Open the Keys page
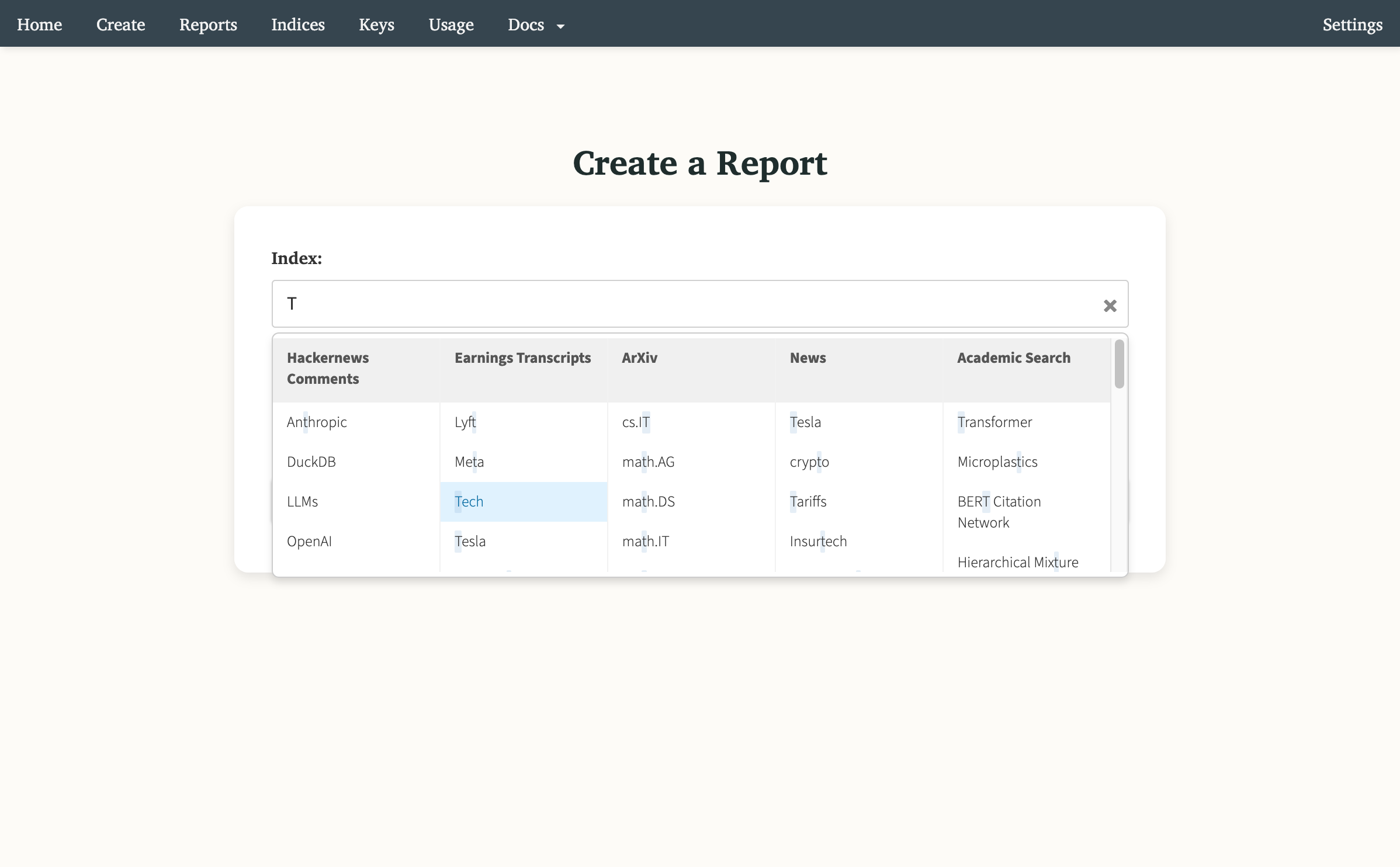Screen dimensions: 1400x867 pyautogui.click(x=376, y=25)
